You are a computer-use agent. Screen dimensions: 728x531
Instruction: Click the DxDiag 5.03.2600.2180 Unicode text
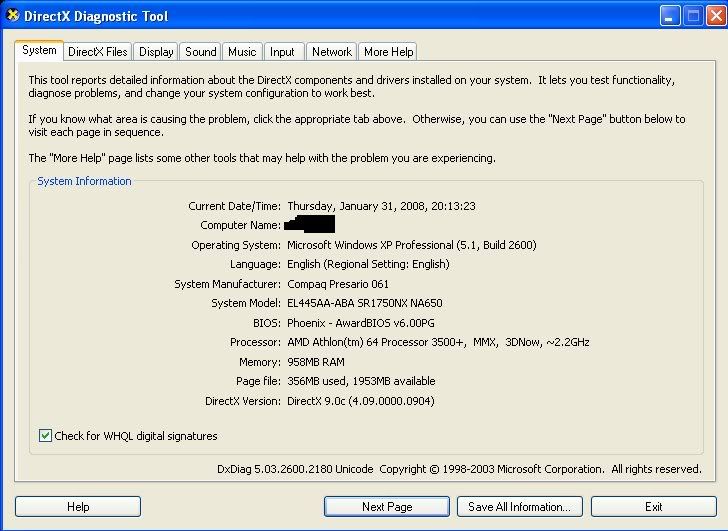pos(295,469)
